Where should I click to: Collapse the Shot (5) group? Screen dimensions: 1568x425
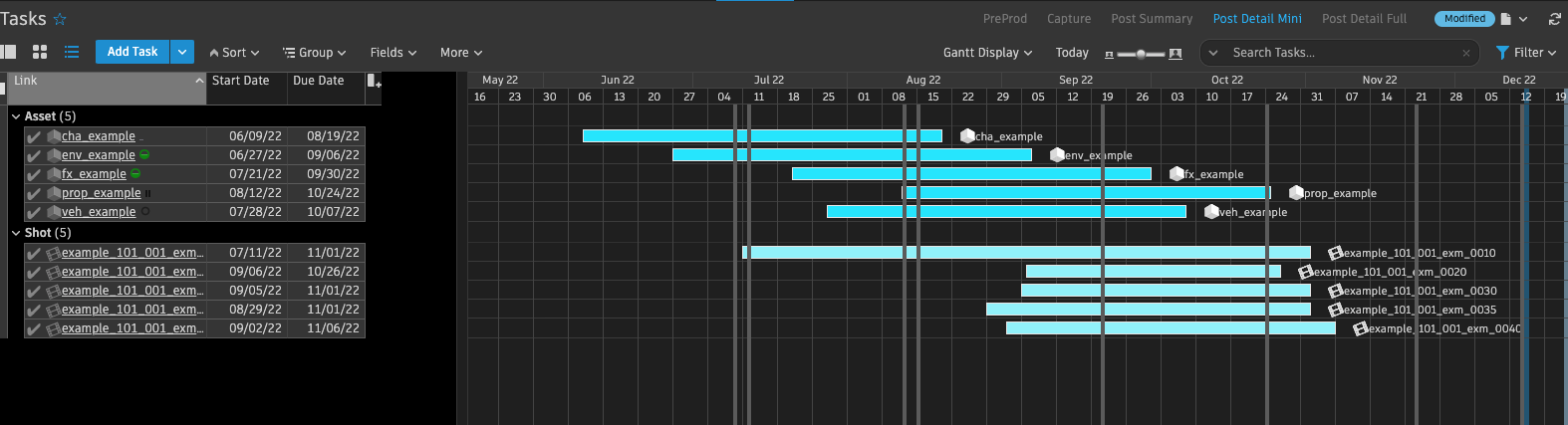click(16, 233)
